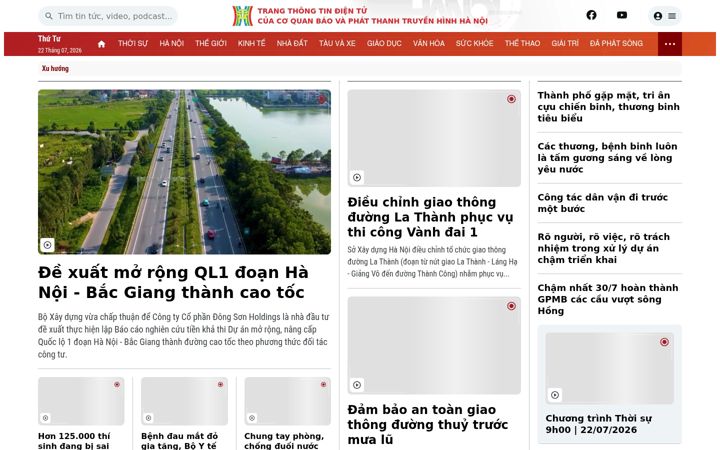Live badge on La Thành article thumbnail
Screen dimensions: 720x450
click(x=511, y=99)
